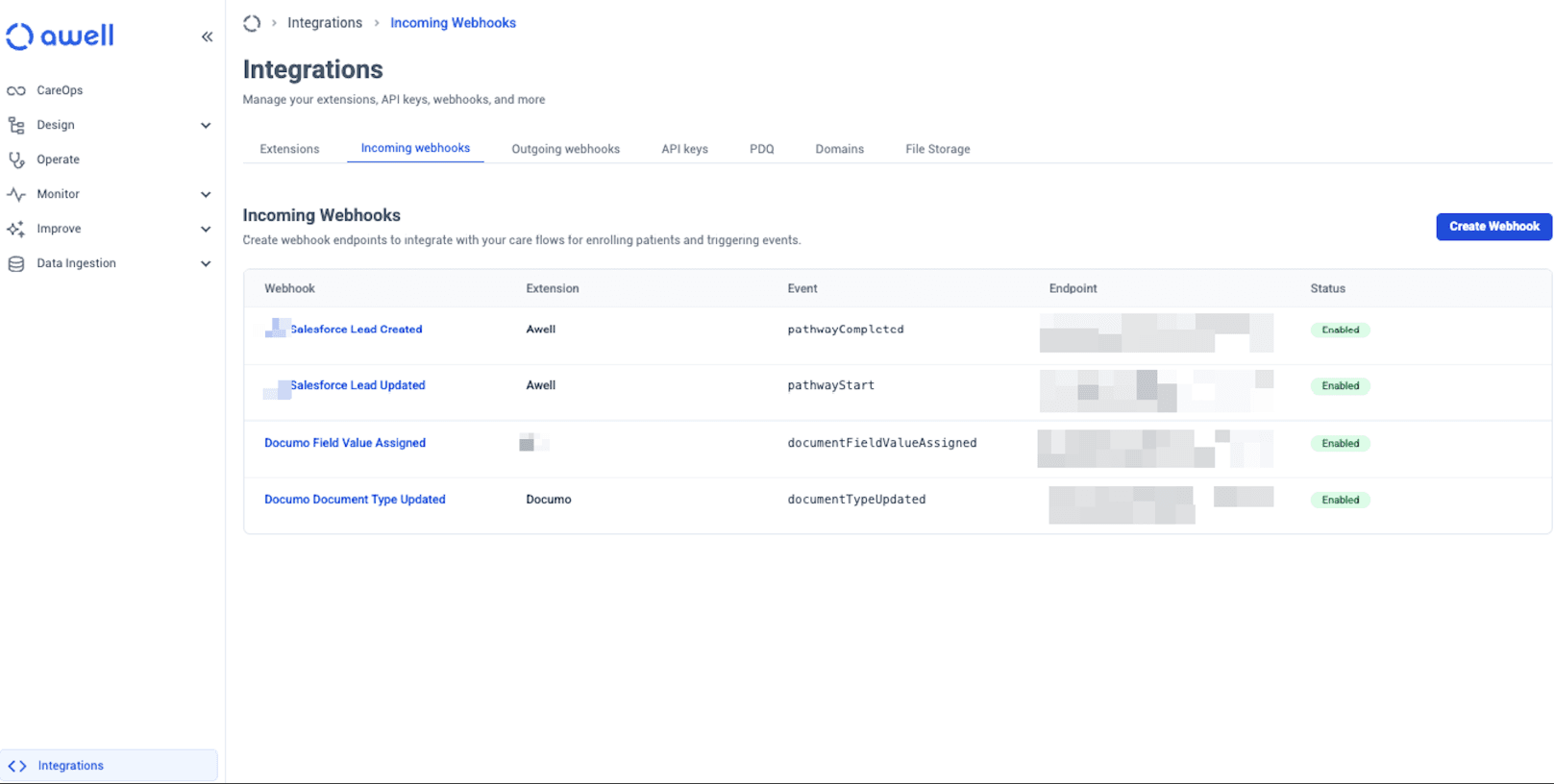Expand the Improve menu chevron
Image resolution: width=1554 pixels, height=784 pixels.
tap(206, 229)
